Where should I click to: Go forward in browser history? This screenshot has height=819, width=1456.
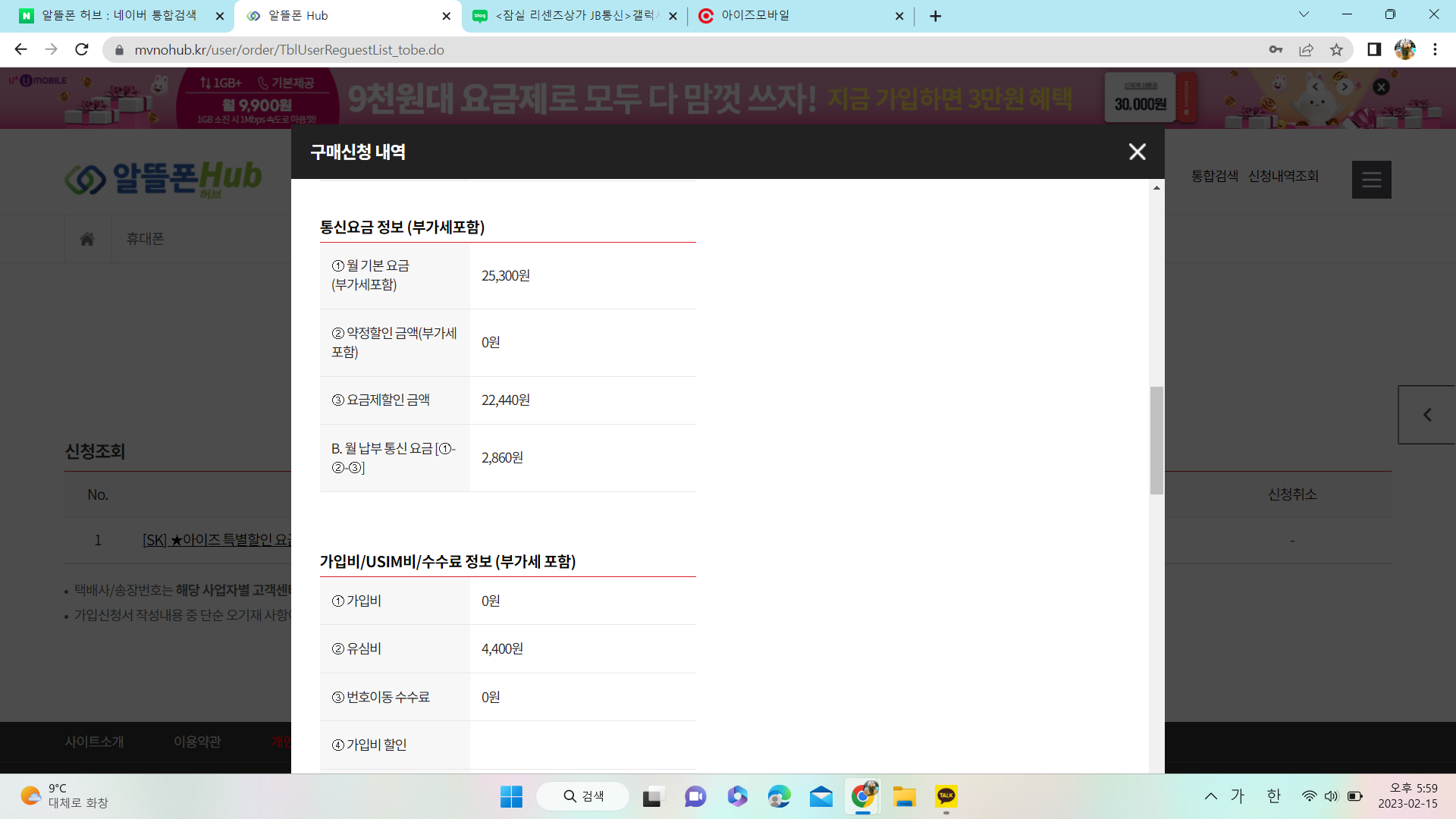pos(51,49)
